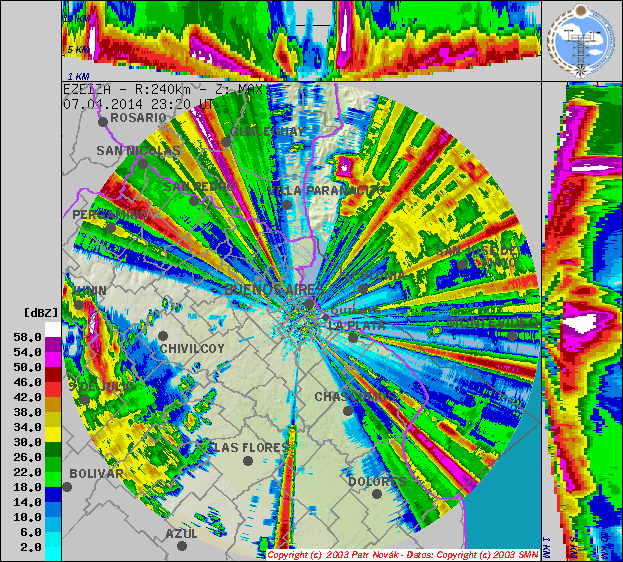Click the 58.0 value in the legend
Screen dimensions: 623x562
pos(27,337)
